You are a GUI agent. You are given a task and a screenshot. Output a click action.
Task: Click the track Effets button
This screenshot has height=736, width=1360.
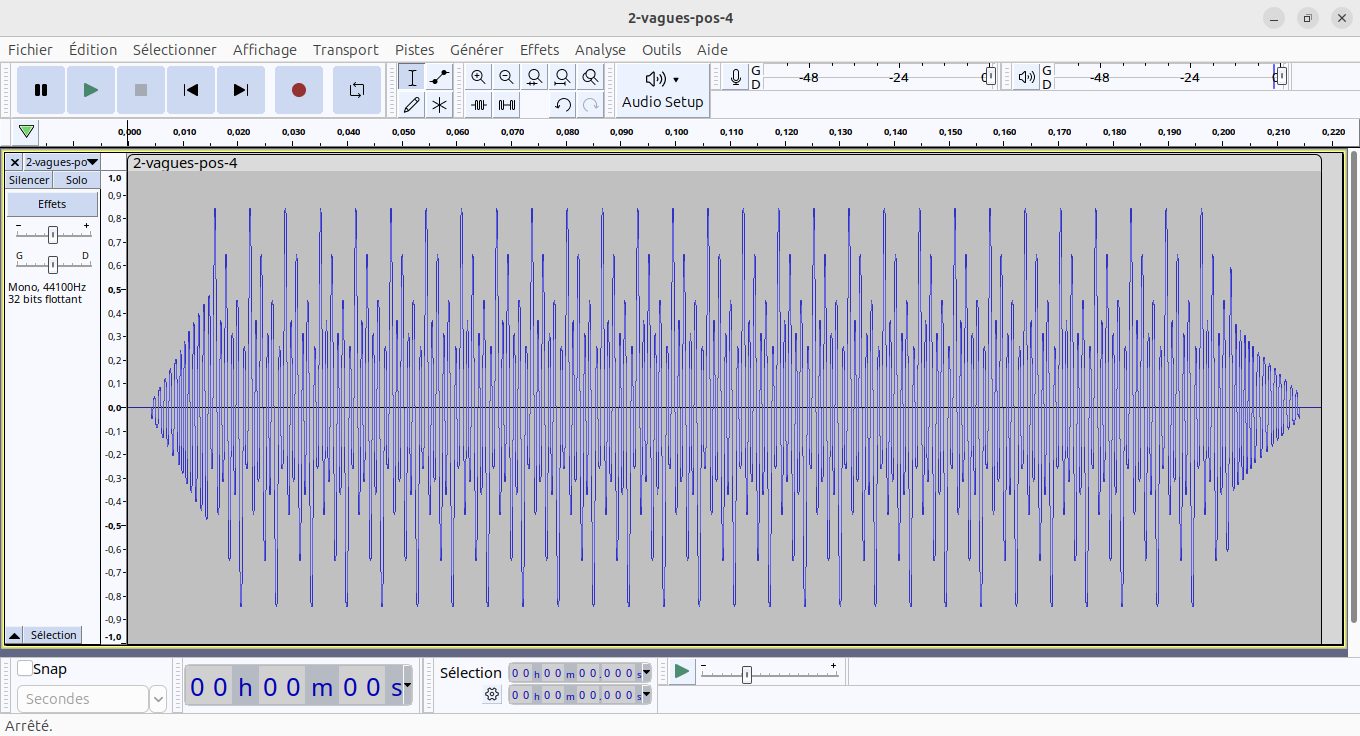52,204
